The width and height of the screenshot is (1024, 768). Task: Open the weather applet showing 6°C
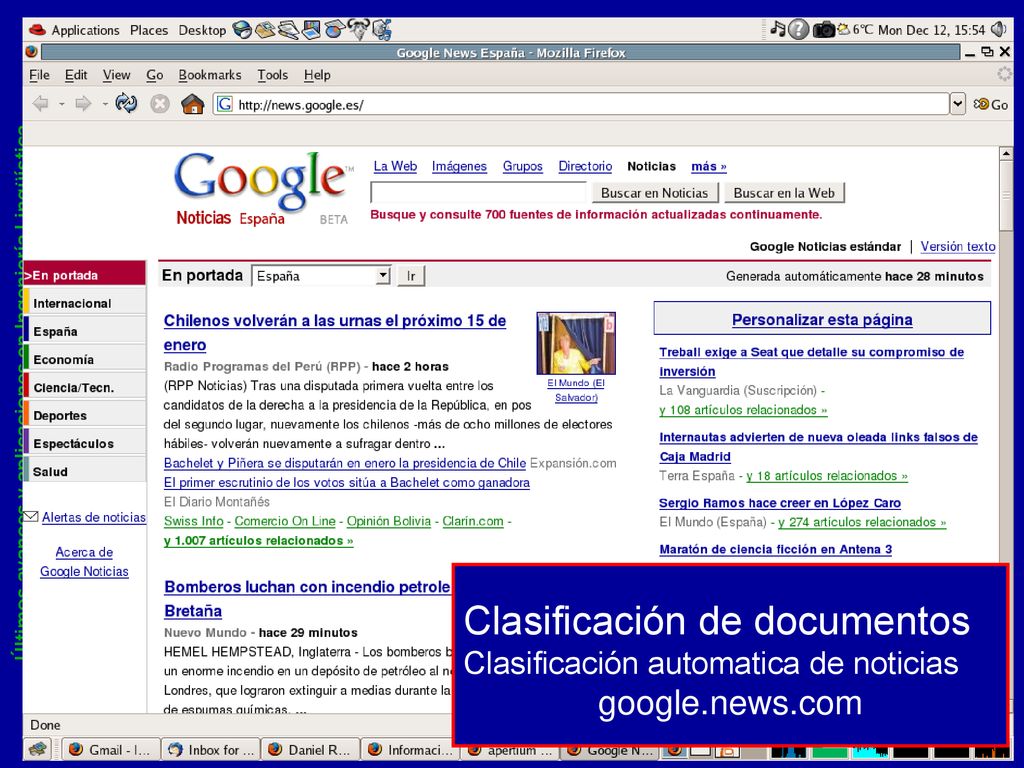point(855,30)
